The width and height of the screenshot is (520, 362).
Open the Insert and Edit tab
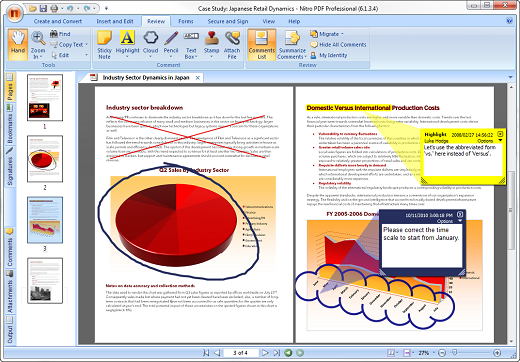point(115,21)
